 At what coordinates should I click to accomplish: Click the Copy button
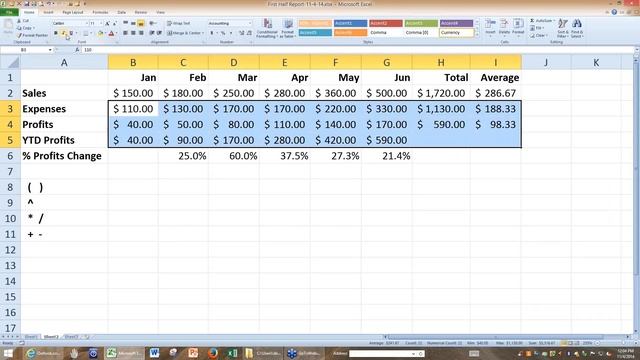tap(25, 28)
